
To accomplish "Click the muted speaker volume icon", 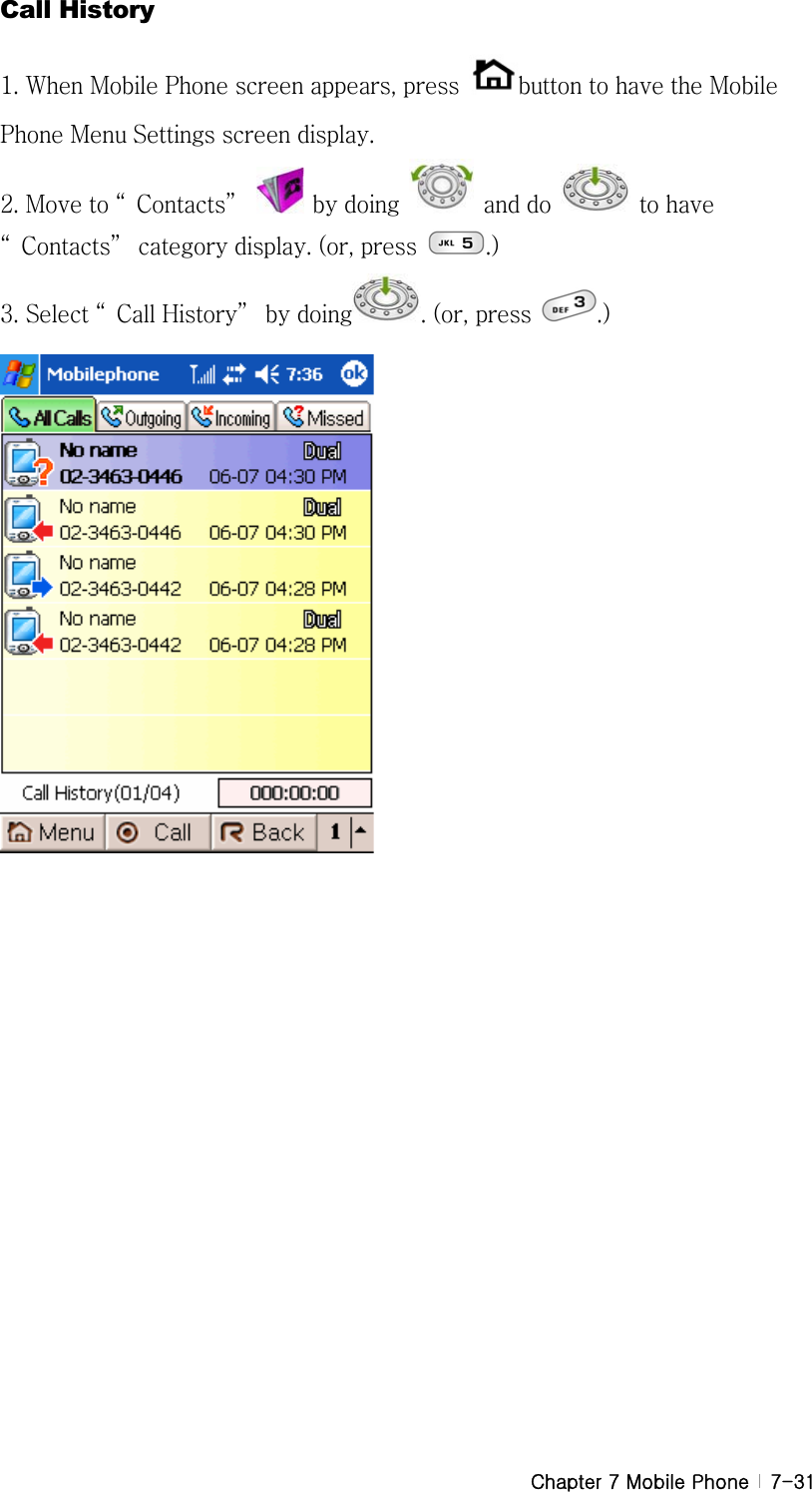I will point(266,374).
